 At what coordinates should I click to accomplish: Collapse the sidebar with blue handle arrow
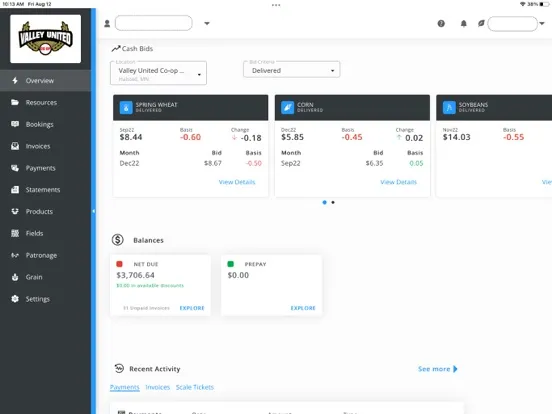click(x=93, y=211)
